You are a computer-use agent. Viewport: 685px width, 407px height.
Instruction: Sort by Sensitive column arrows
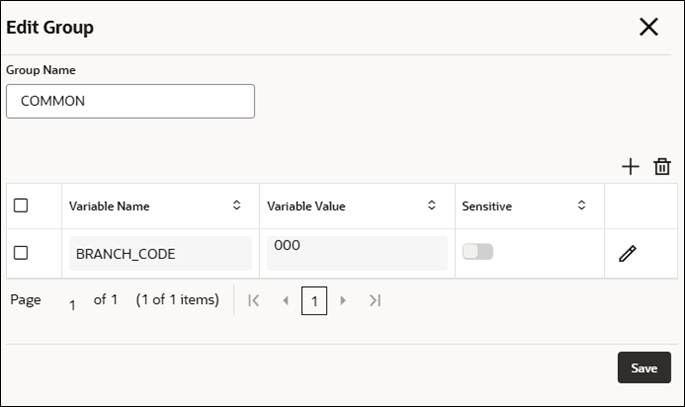(x=581, y=206)
